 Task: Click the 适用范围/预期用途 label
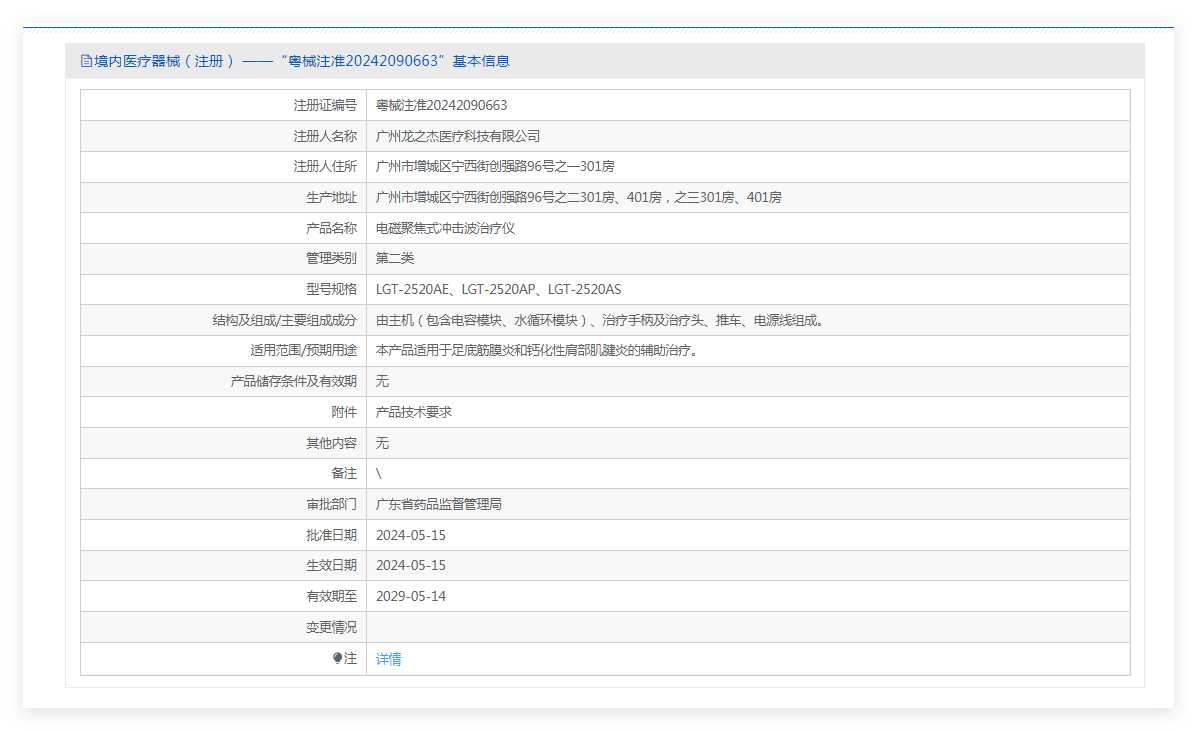tap(304, 351)
